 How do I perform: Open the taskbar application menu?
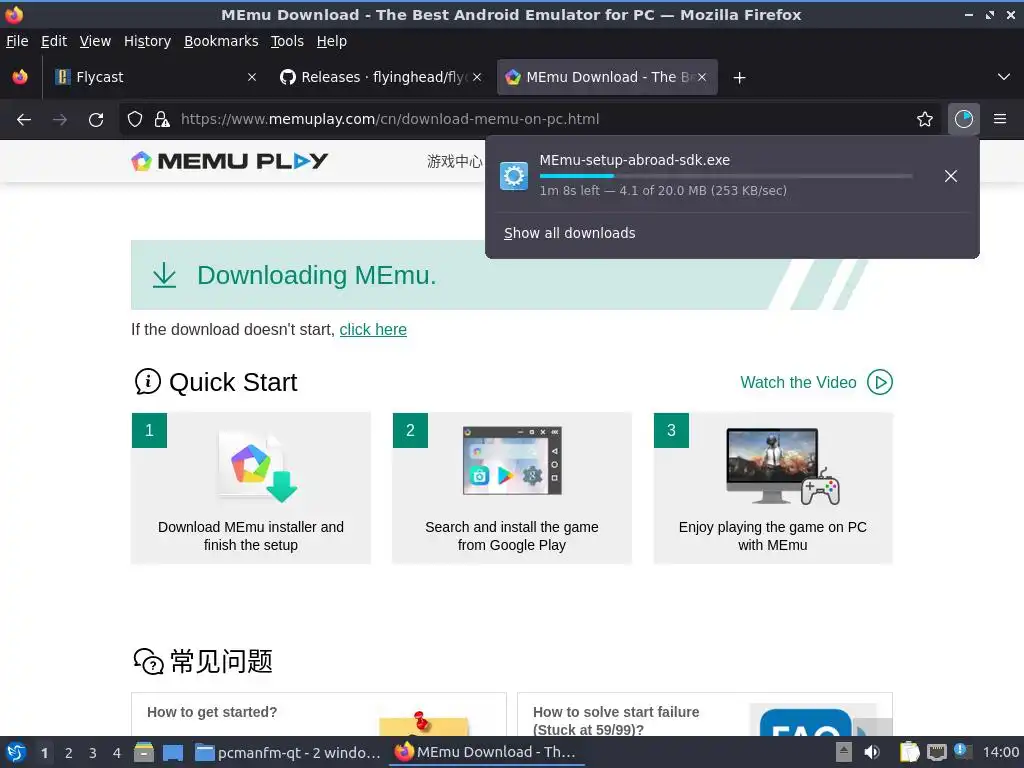click(16, 752)
